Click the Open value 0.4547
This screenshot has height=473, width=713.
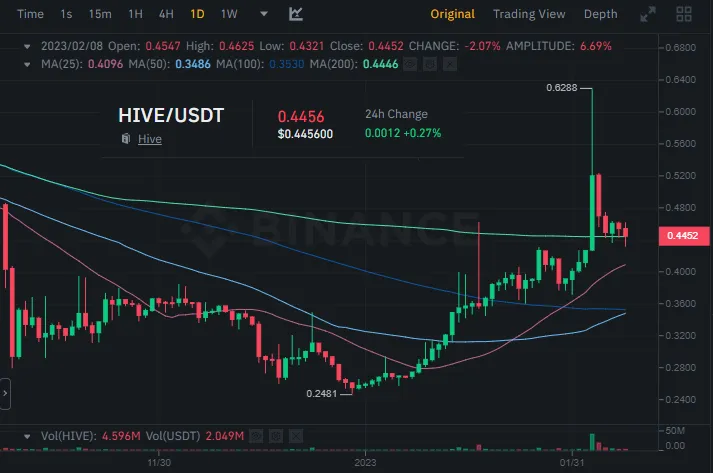click(163, 46)
